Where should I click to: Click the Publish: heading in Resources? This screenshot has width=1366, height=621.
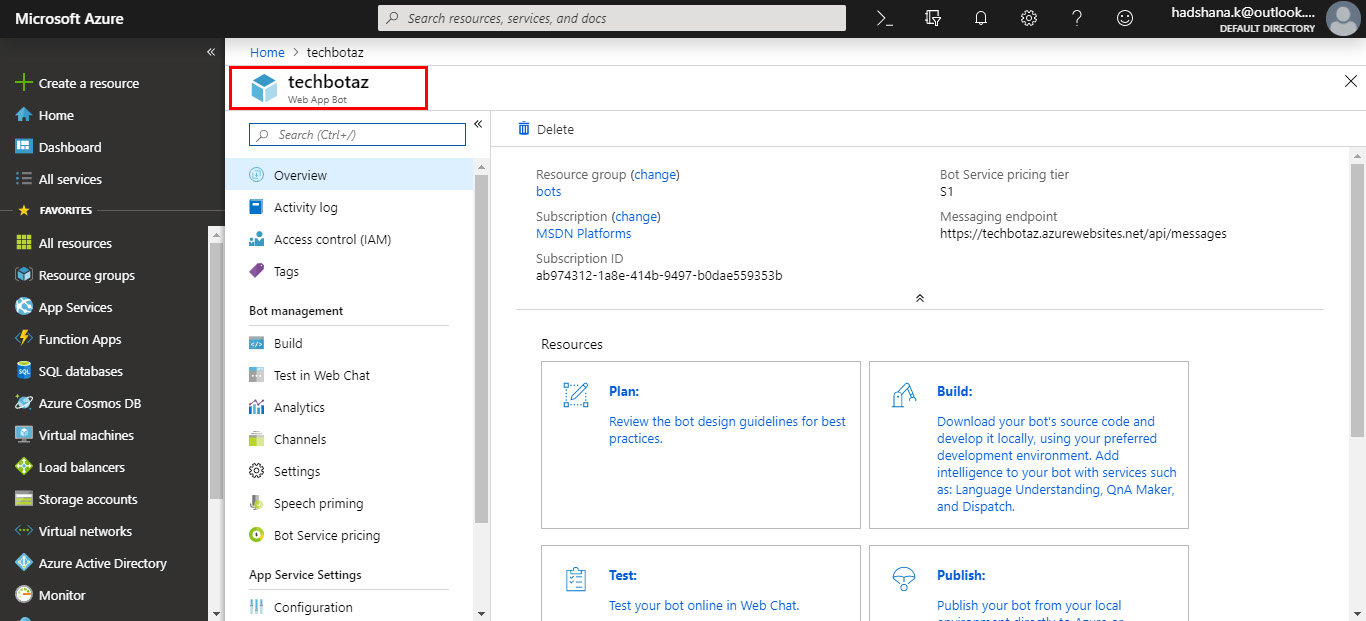coord(961,575)
